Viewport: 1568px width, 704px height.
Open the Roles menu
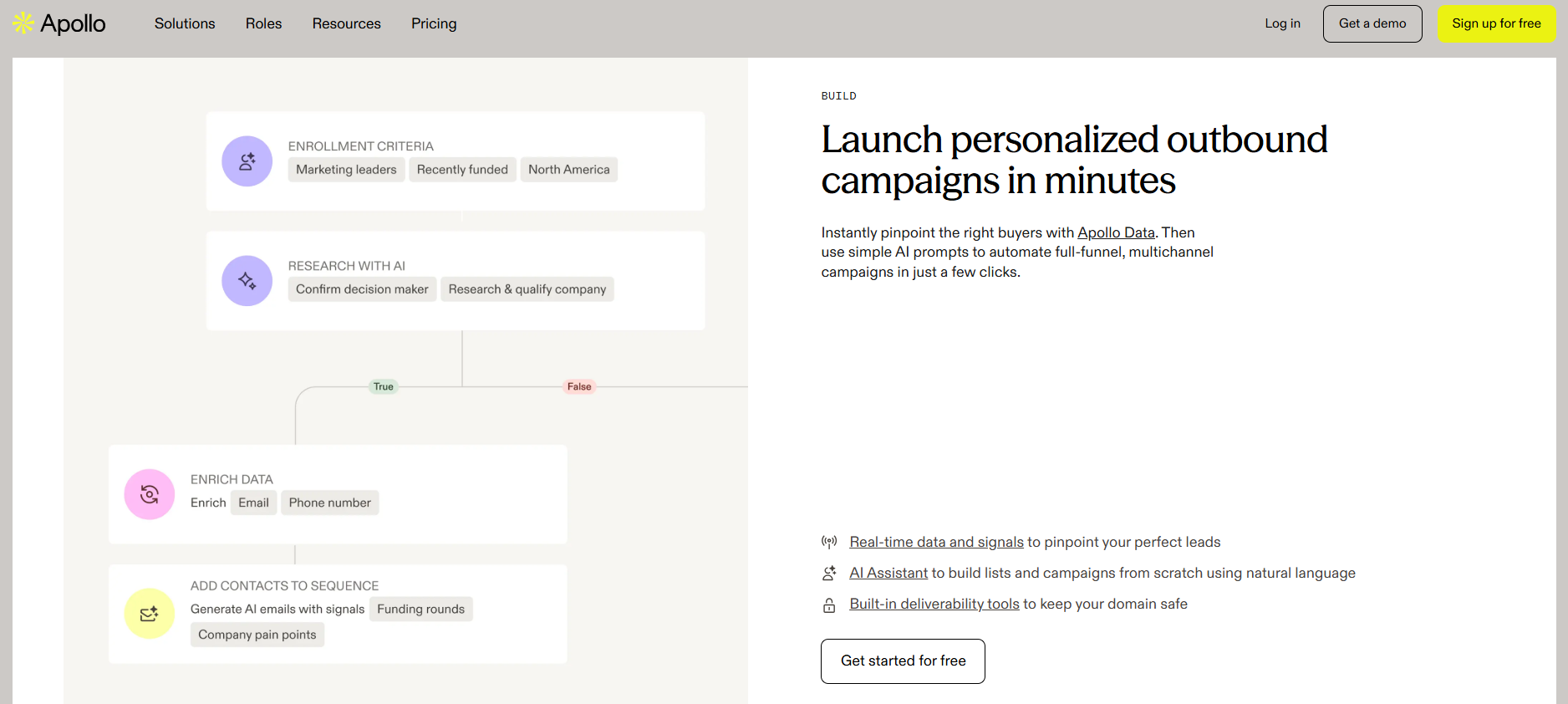pos(263,23)
